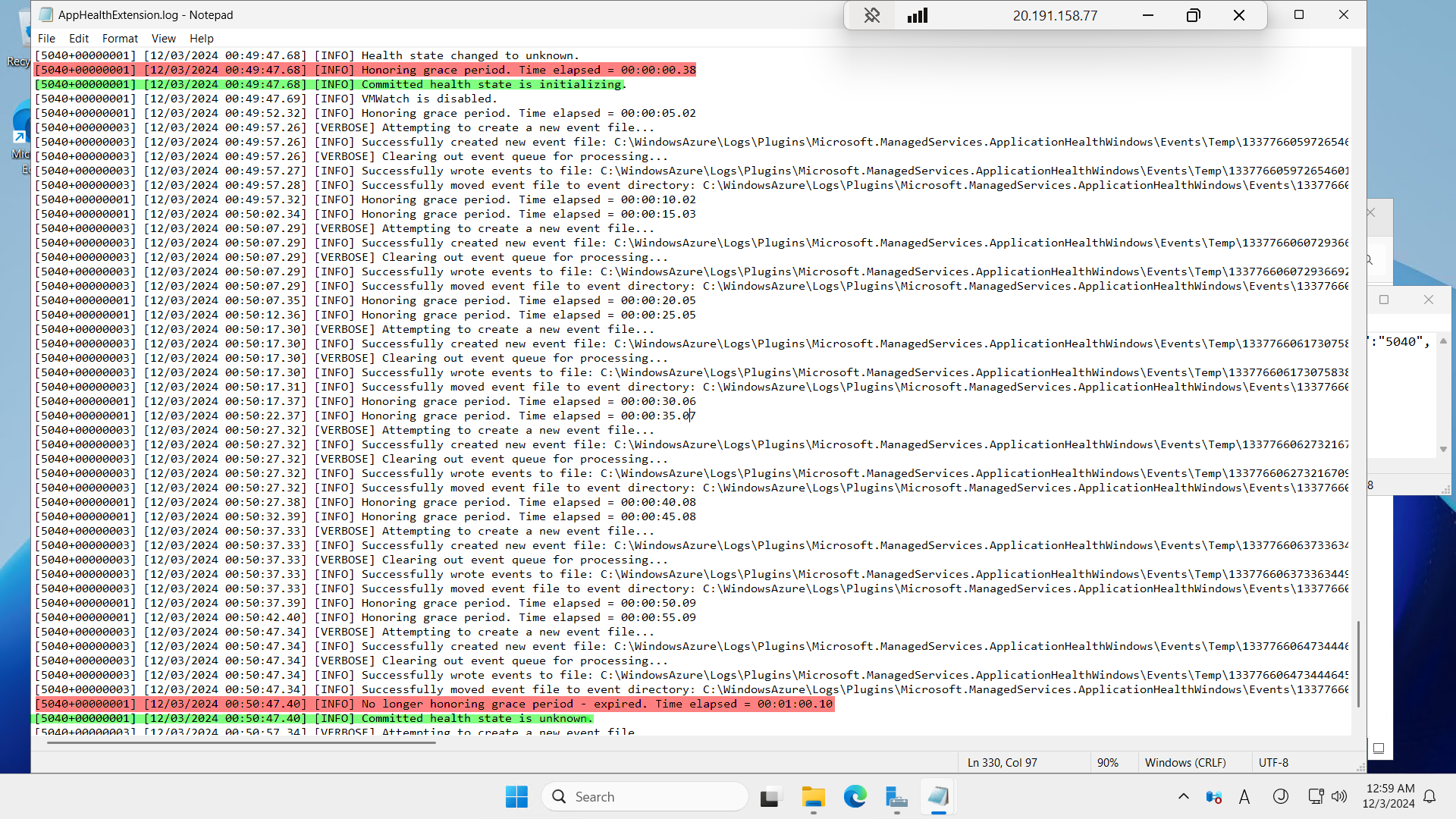Click the vertical scrollbar thumb in Notepad
Screen dimensions: 1456x819
point(1357,664)
